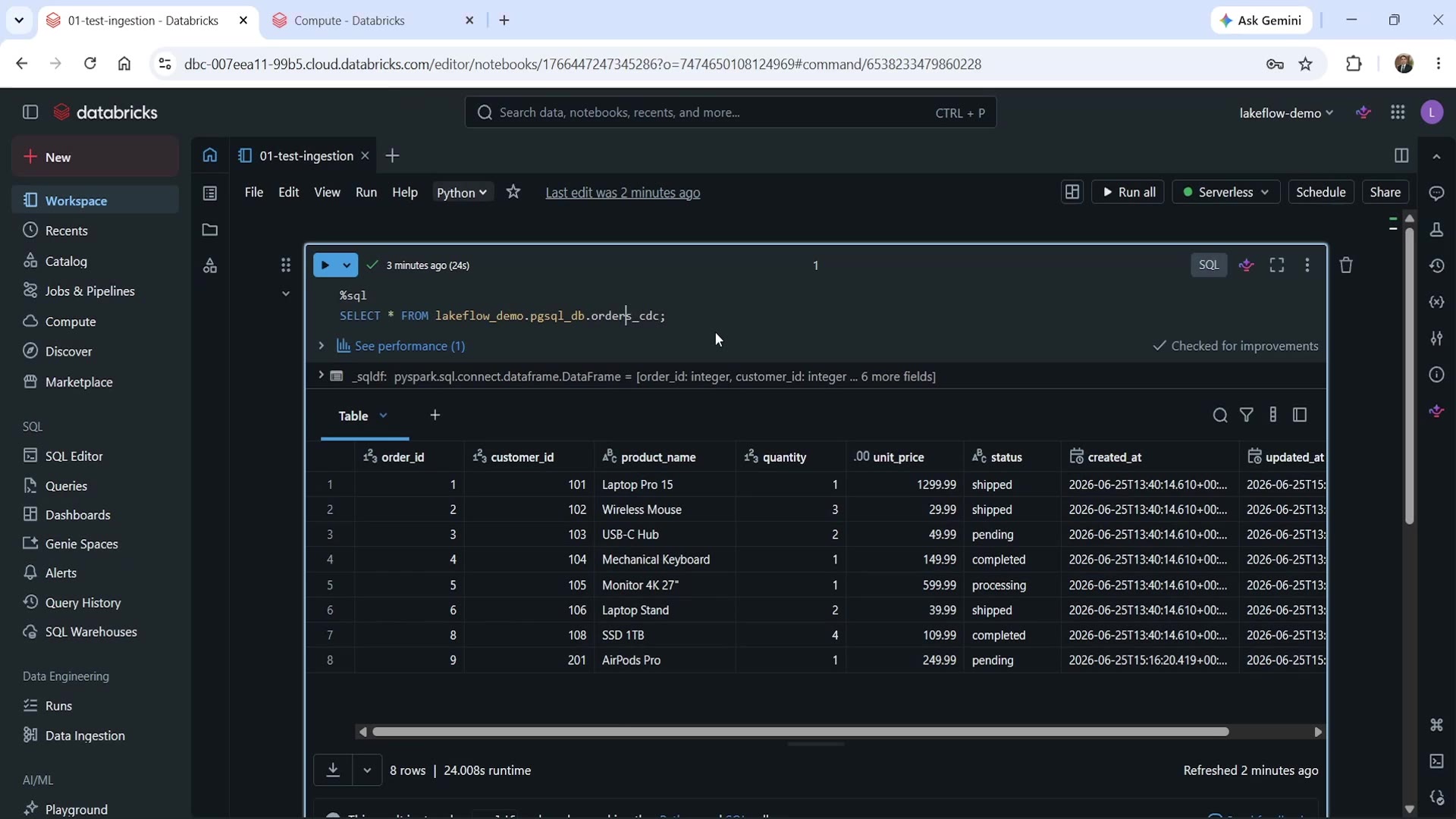Viewport: 1456px width, 819px height.
Task: Open the Serverless compute dropdown
Action: point(1225,192)
